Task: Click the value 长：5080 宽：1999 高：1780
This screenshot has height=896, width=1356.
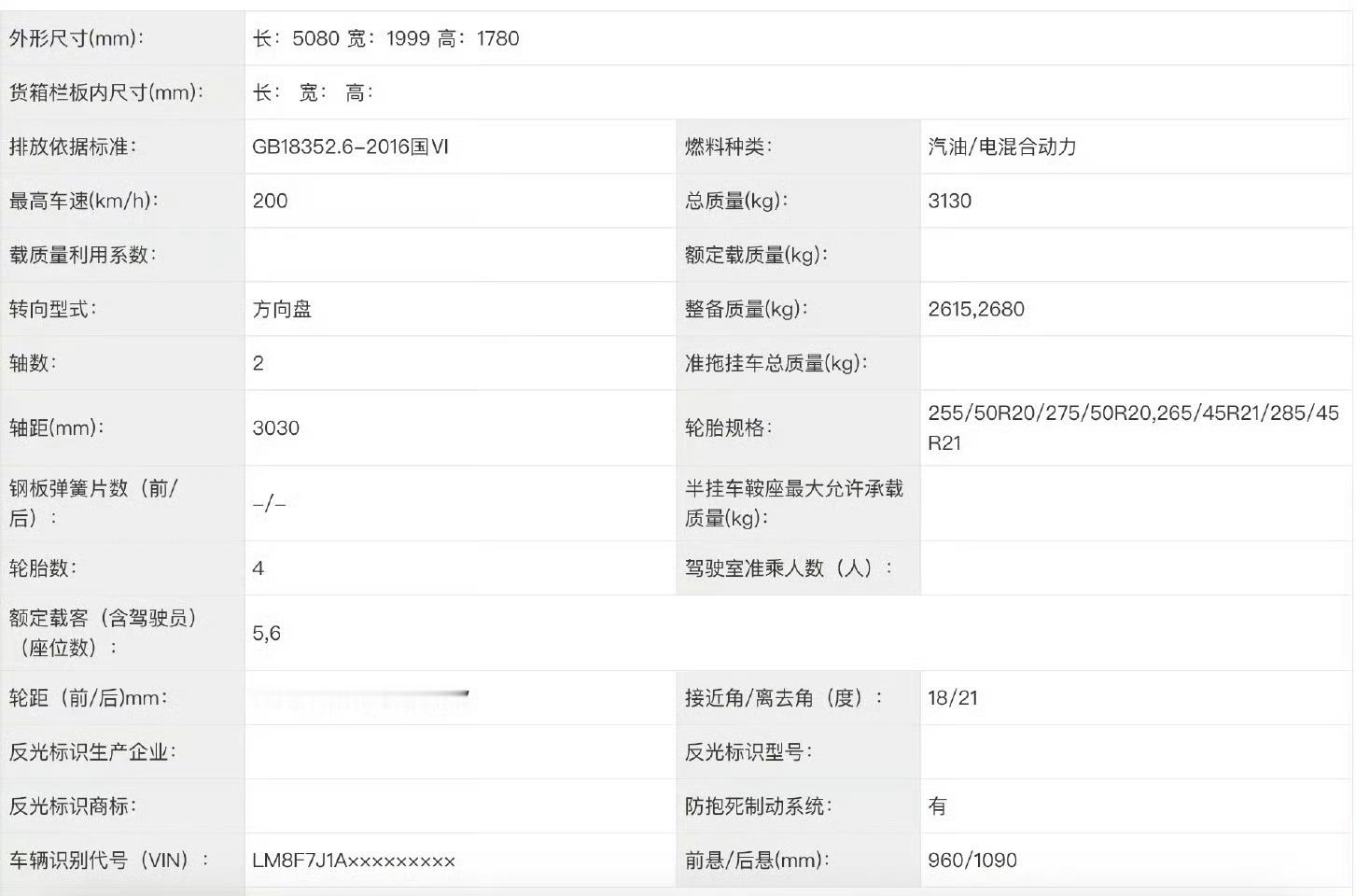Action: point(385,38)
